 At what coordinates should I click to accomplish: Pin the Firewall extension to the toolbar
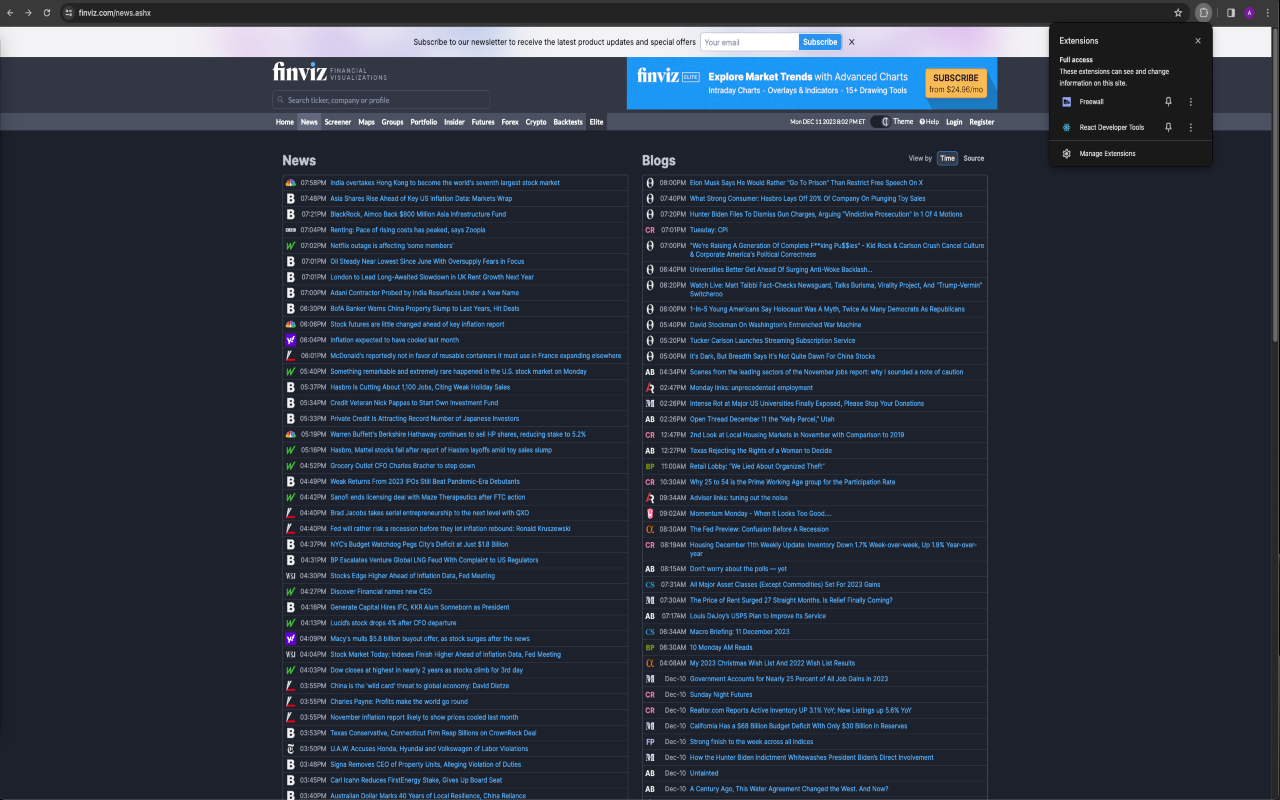click(x=1168, y=101)
